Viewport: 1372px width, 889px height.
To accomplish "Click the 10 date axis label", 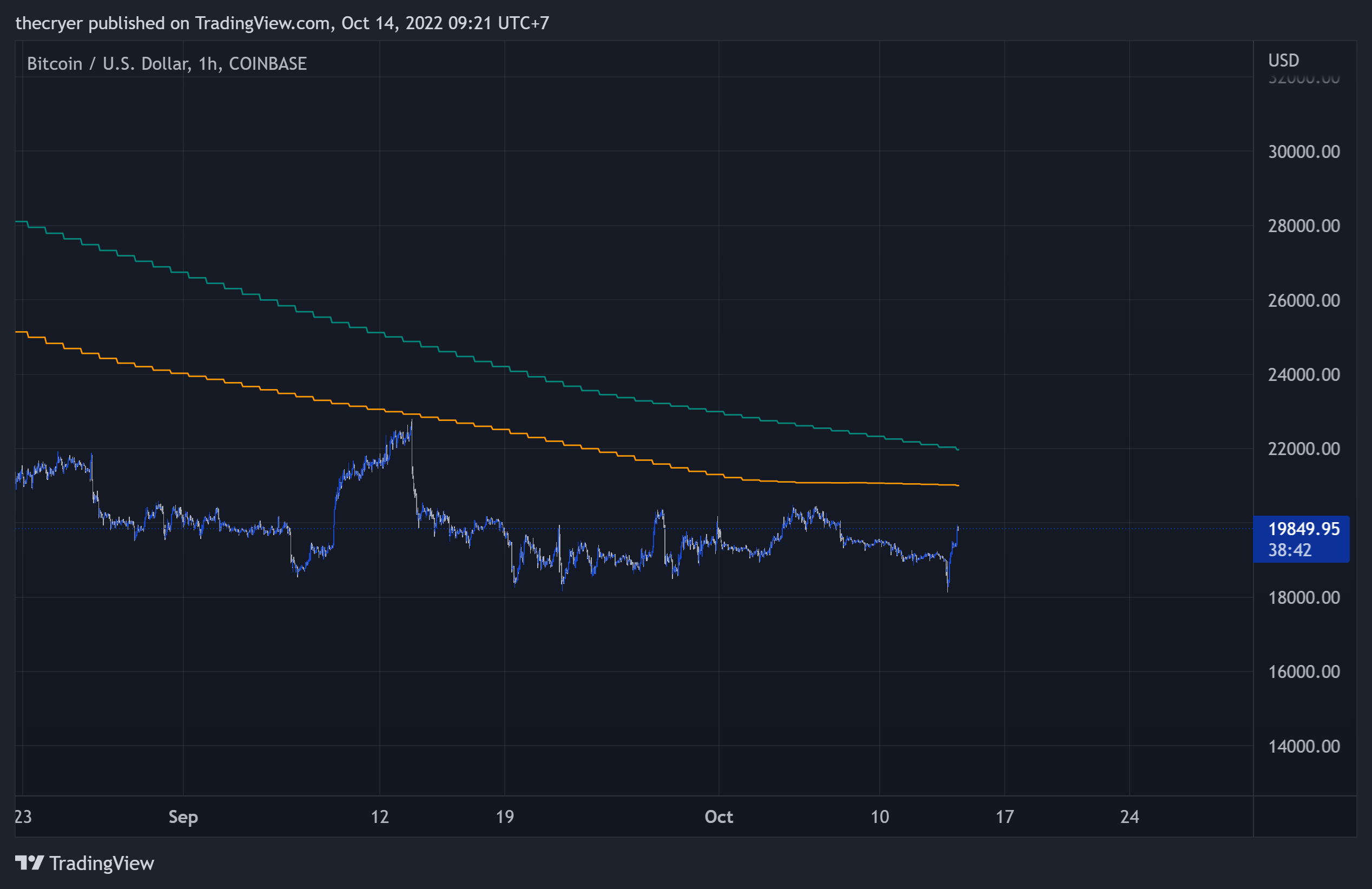I will click(880, 817).
